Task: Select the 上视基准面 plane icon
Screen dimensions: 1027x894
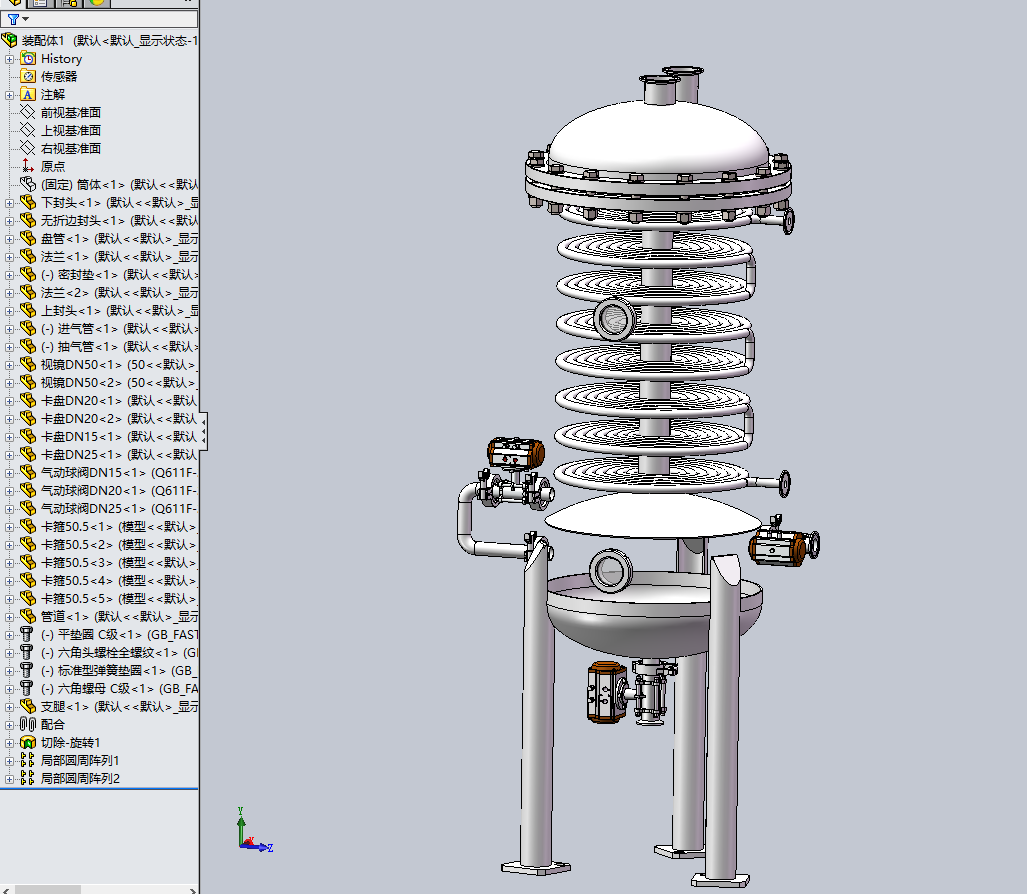Action: (x=28, y=130)
